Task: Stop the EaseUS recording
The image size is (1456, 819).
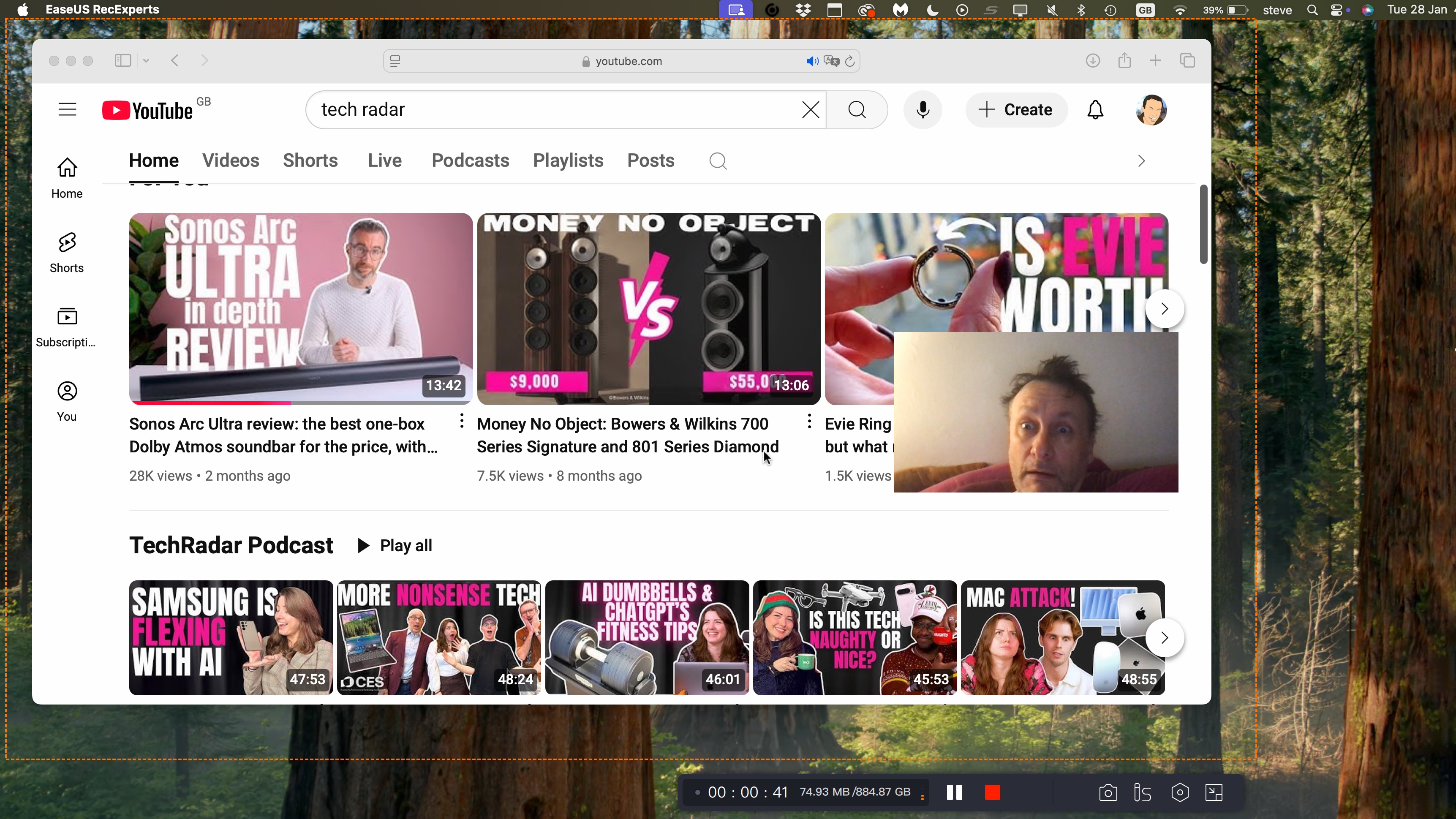Action: (992, 792)
